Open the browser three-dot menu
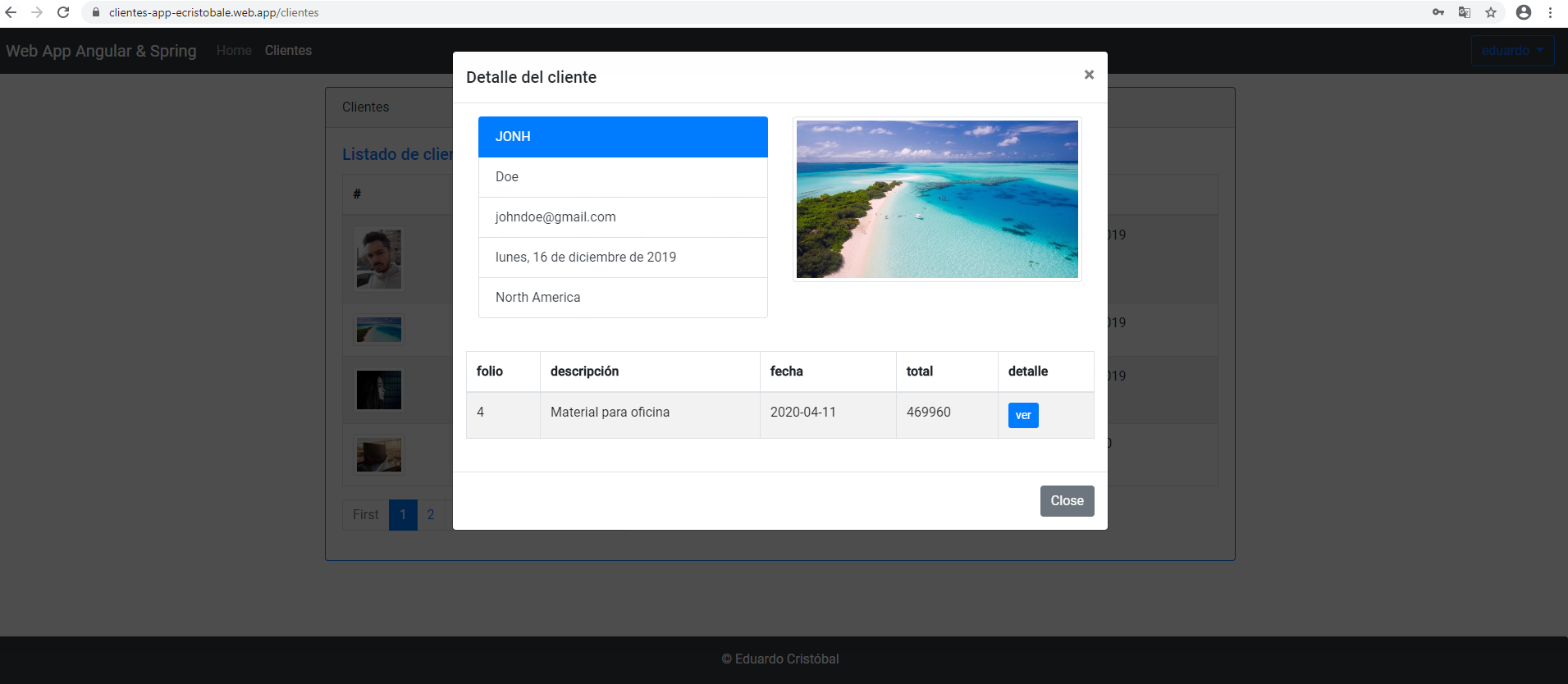1568x684 pixels. click(1550, 12)
